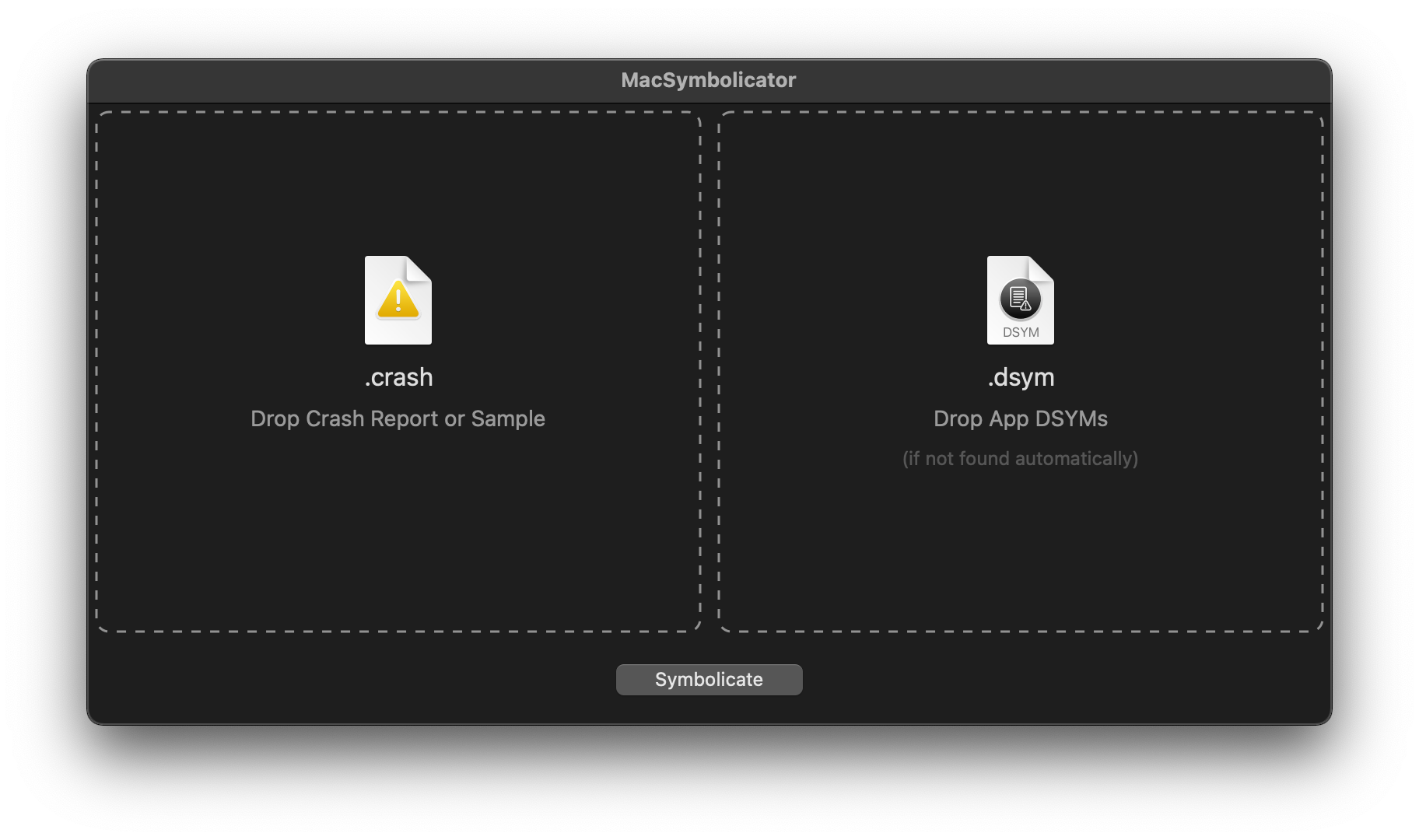Viewport: 1419px width, 840px height.
Task: Click the '.crash' text label
Action: 398,378
